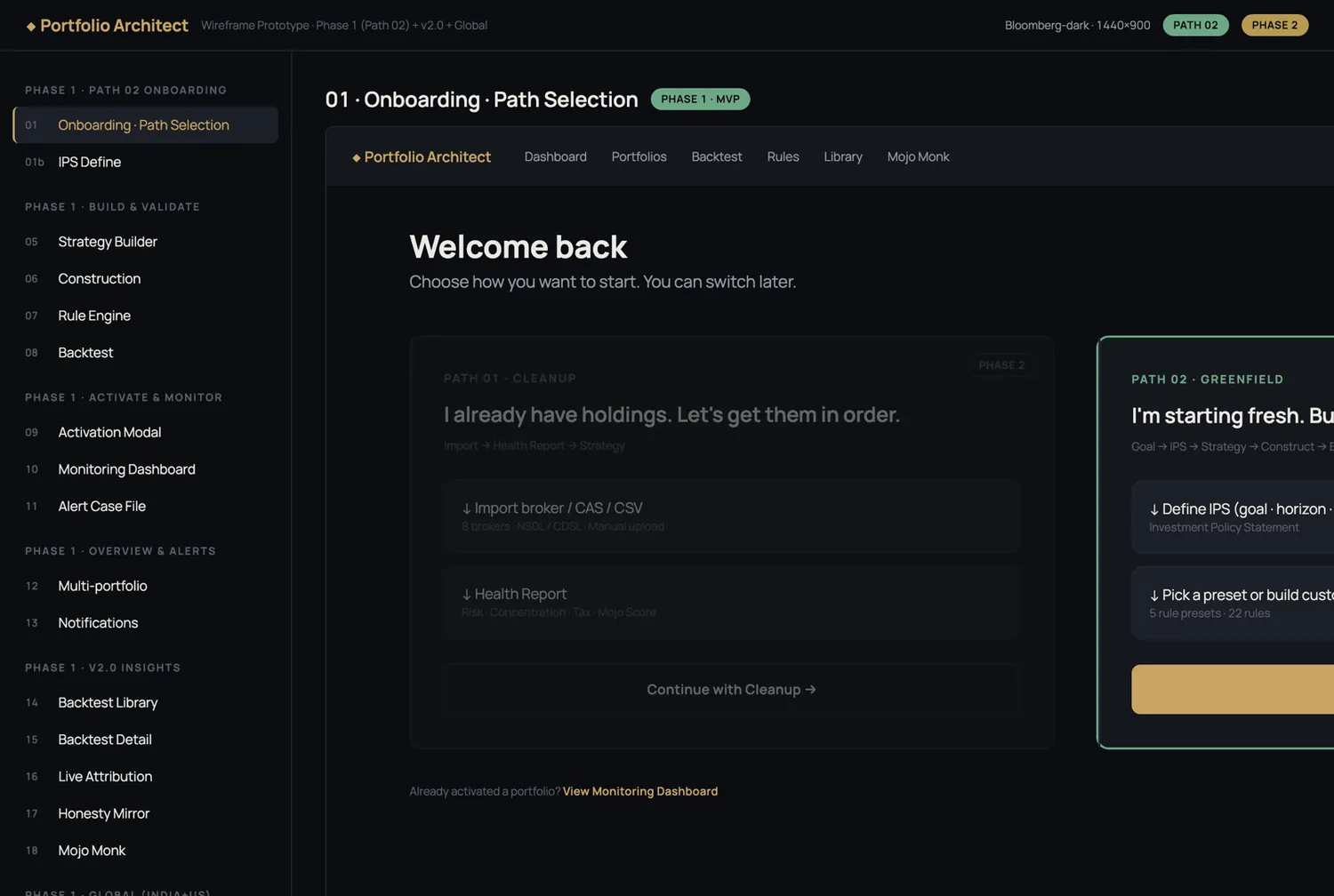Click "PHASE 1 · OVERVIEW & ALERTS" section label

point(121,551)
